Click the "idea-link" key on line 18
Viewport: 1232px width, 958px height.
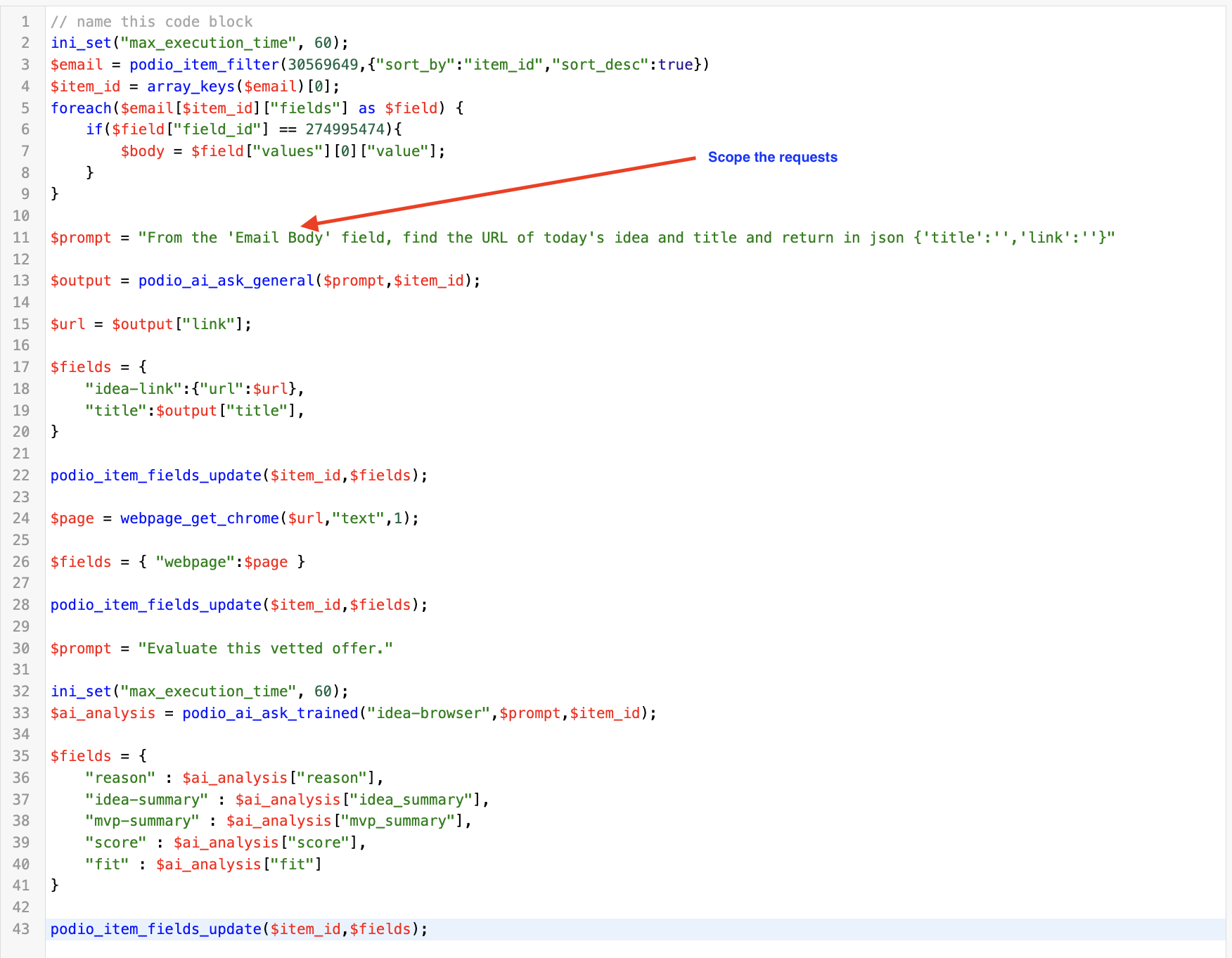(134, 389)
